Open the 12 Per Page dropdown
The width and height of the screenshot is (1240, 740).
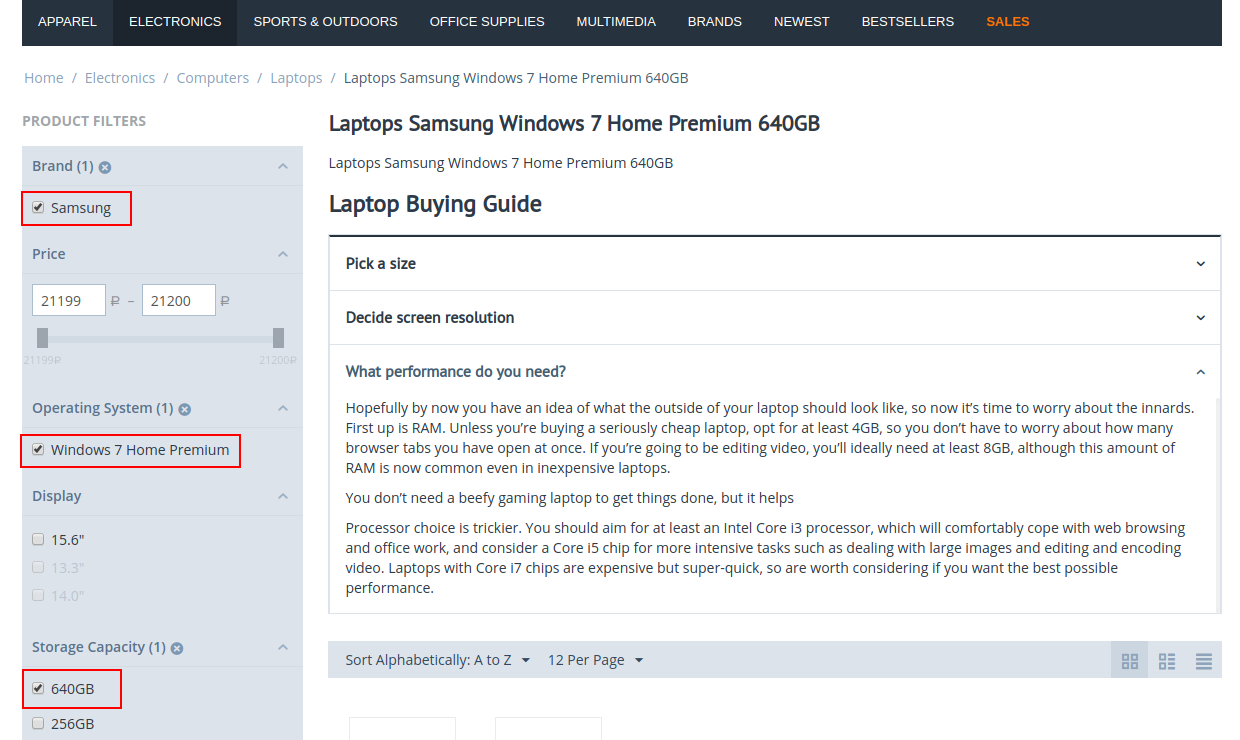tap(595, 660)
